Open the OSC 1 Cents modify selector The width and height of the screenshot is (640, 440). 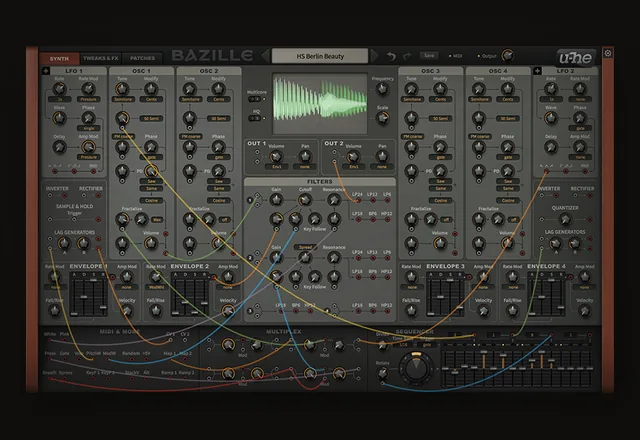[151, 99]
